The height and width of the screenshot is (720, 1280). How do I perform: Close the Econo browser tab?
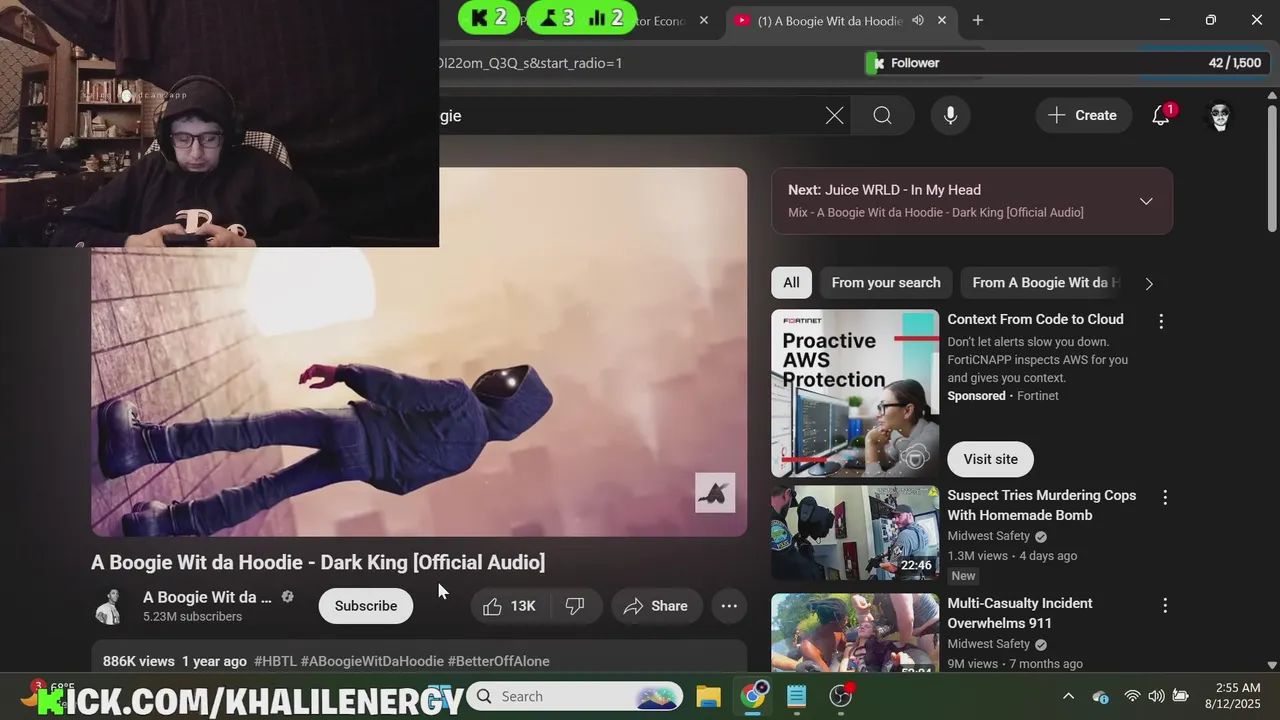coord(704,20)
